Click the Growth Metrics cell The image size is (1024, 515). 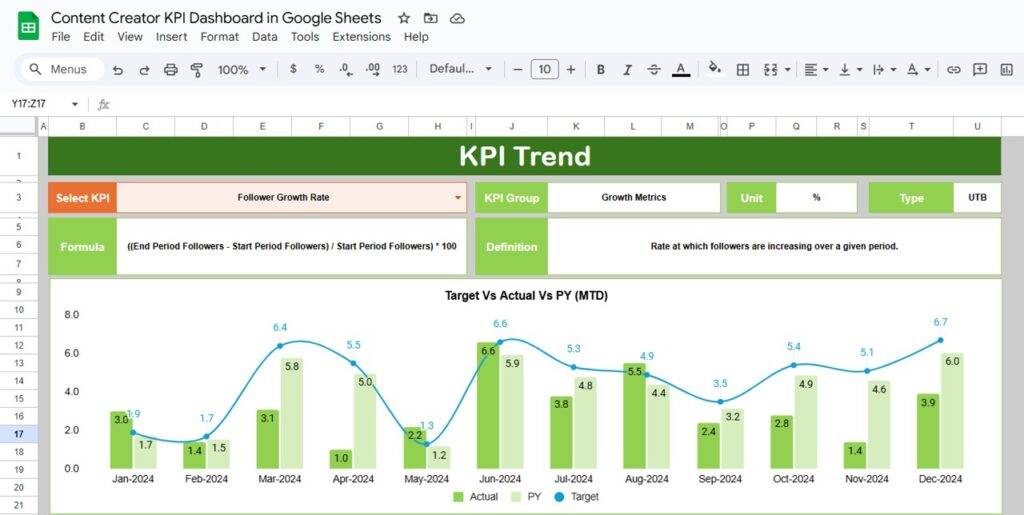(633, 197)
